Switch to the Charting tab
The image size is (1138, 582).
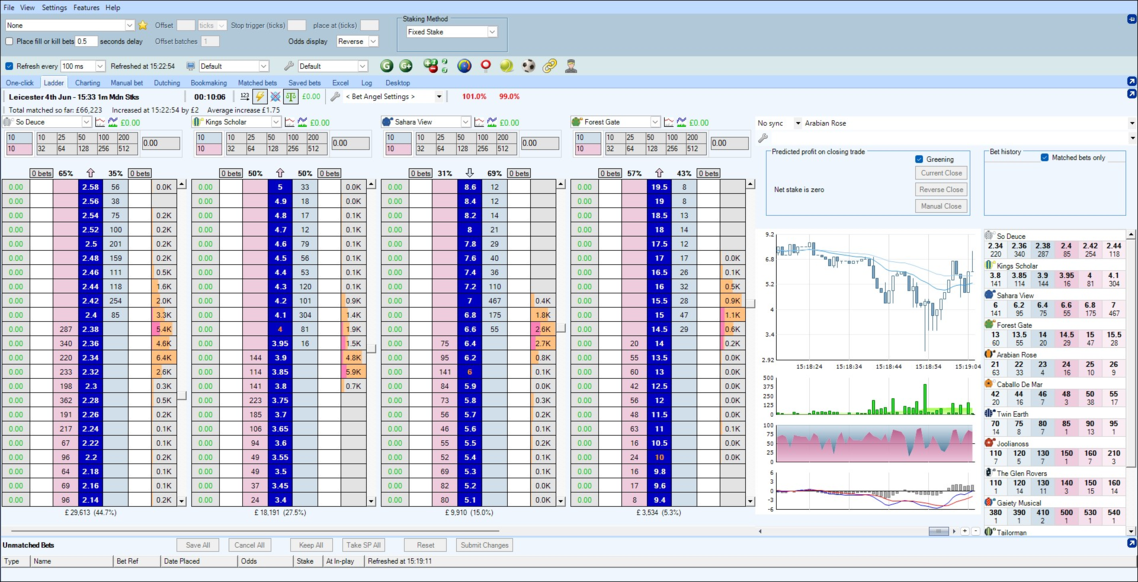click(x=88, y=83)
